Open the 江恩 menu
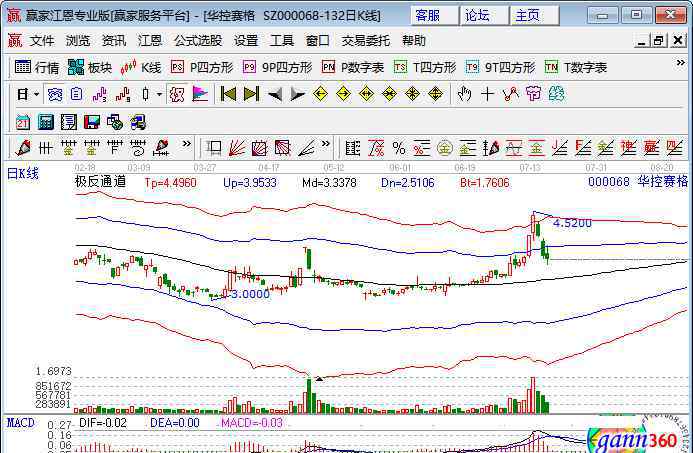This screenshot has width=693, height=453. pyautogui.click(x=150, y=41)
